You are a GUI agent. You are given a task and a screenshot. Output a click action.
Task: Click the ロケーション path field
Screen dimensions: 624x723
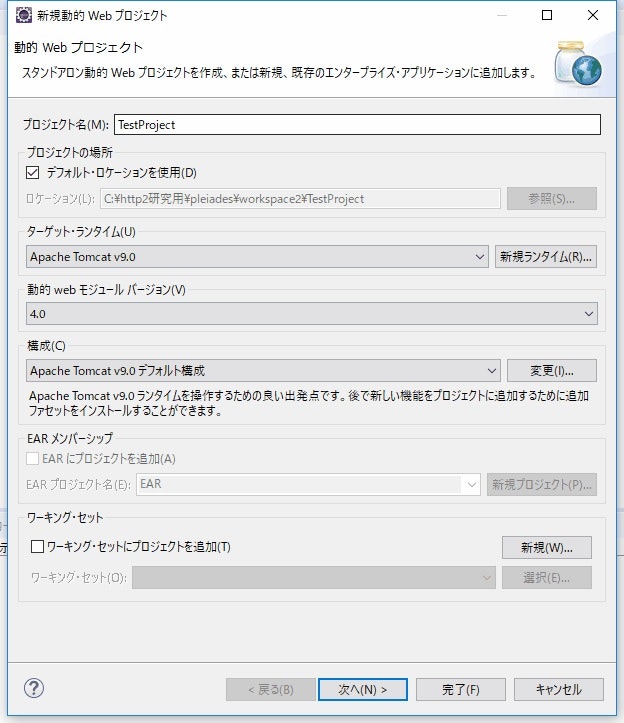(x=300, y=199)
